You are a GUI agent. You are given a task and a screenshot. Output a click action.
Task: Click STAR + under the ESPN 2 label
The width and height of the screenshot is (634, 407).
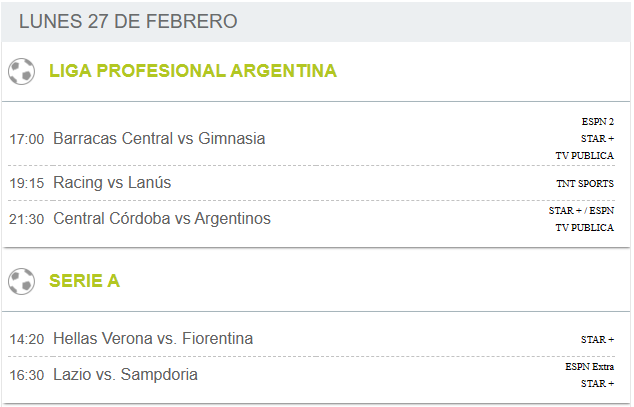point(598,139)
